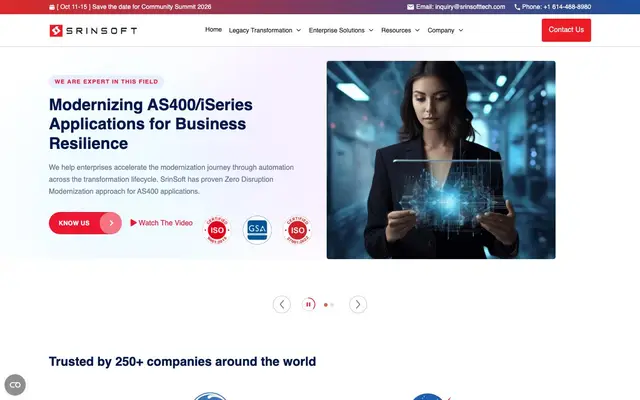Click the calendar icon in top banner
The width and height of the screenshot is (640, 400).
click(52, 7)
